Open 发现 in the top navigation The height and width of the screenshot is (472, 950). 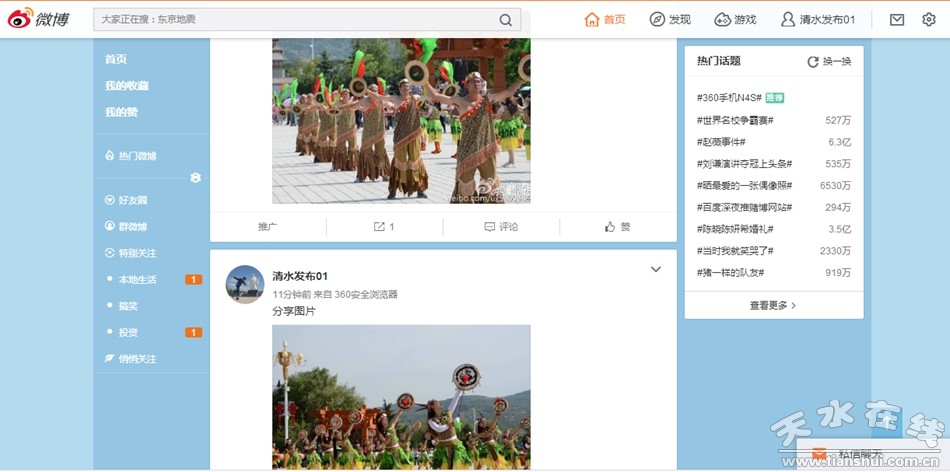670,19
